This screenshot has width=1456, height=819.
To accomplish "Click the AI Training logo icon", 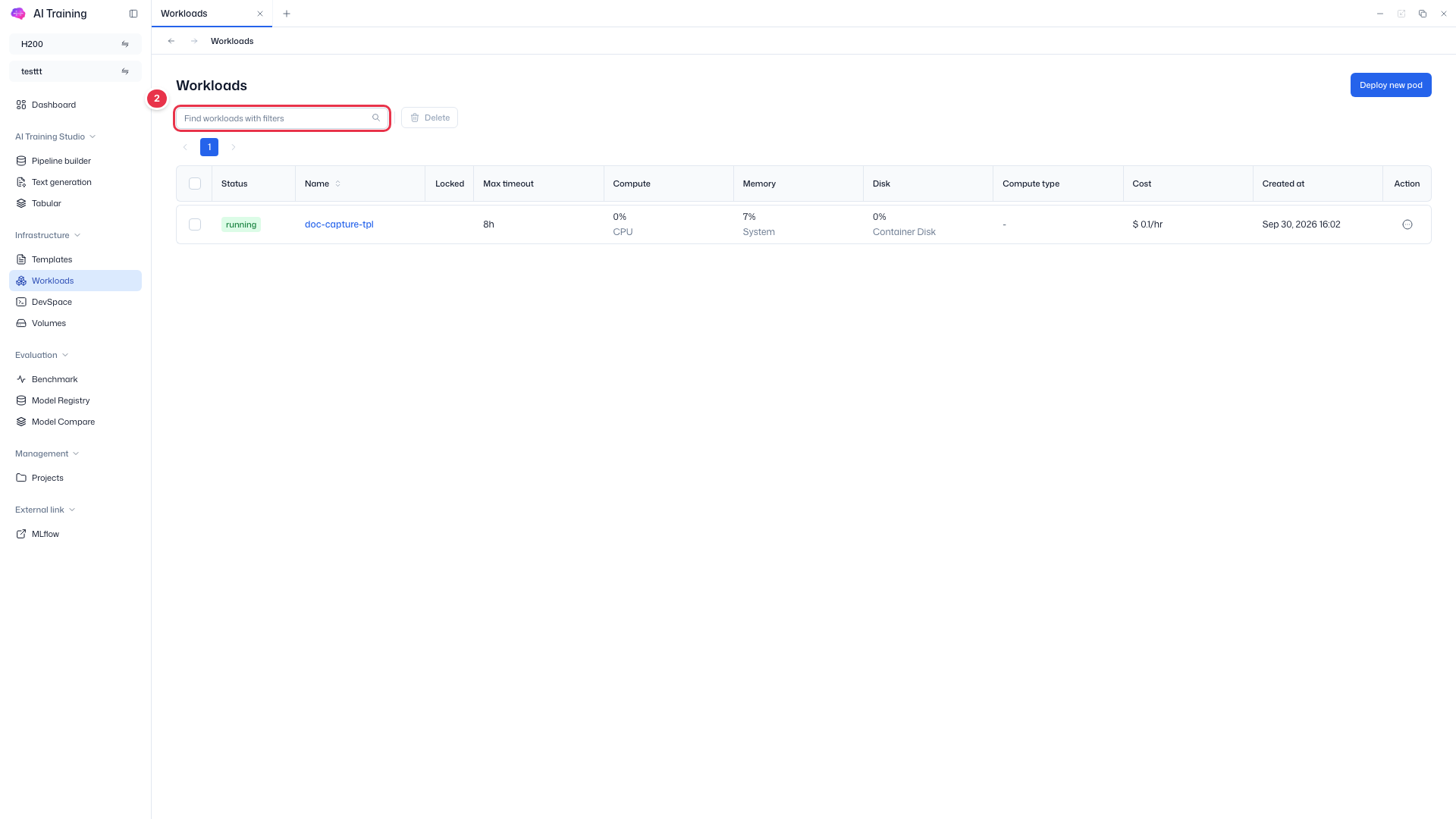I will point(18,14).
